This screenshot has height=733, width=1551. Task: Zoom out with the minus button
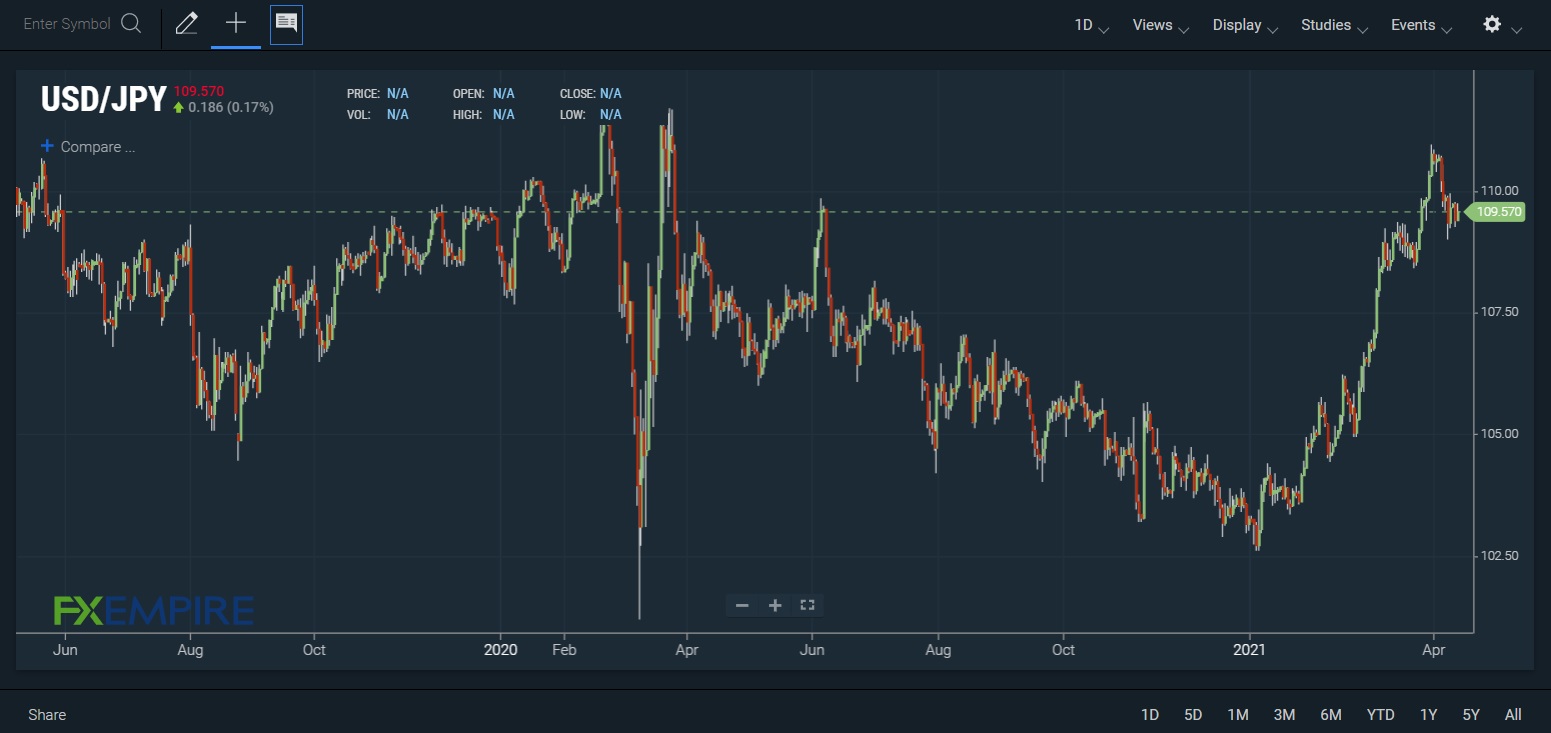coord(742,605)
